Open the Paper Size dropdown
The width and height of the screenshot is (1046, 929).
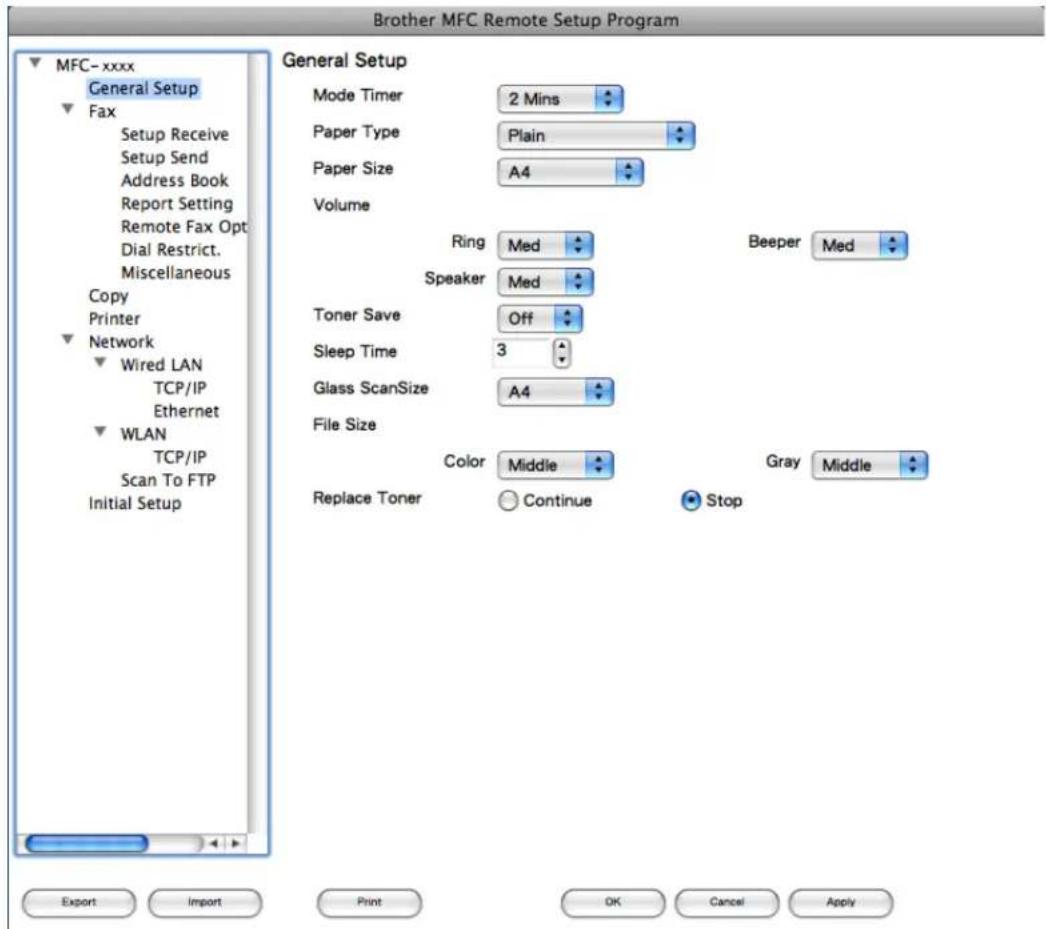tap(570, 172)
